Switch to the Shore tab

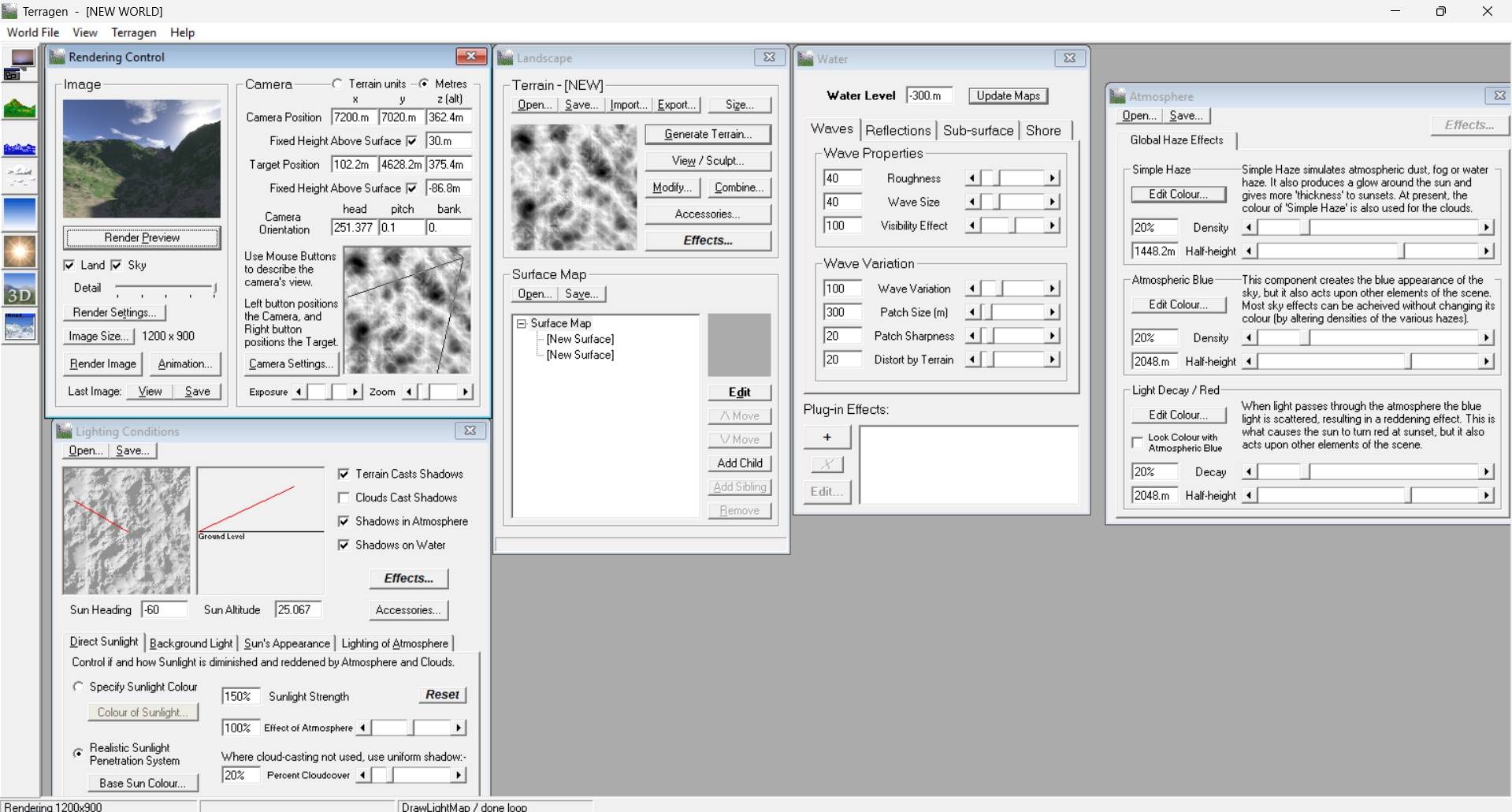tap(1043, 130)
